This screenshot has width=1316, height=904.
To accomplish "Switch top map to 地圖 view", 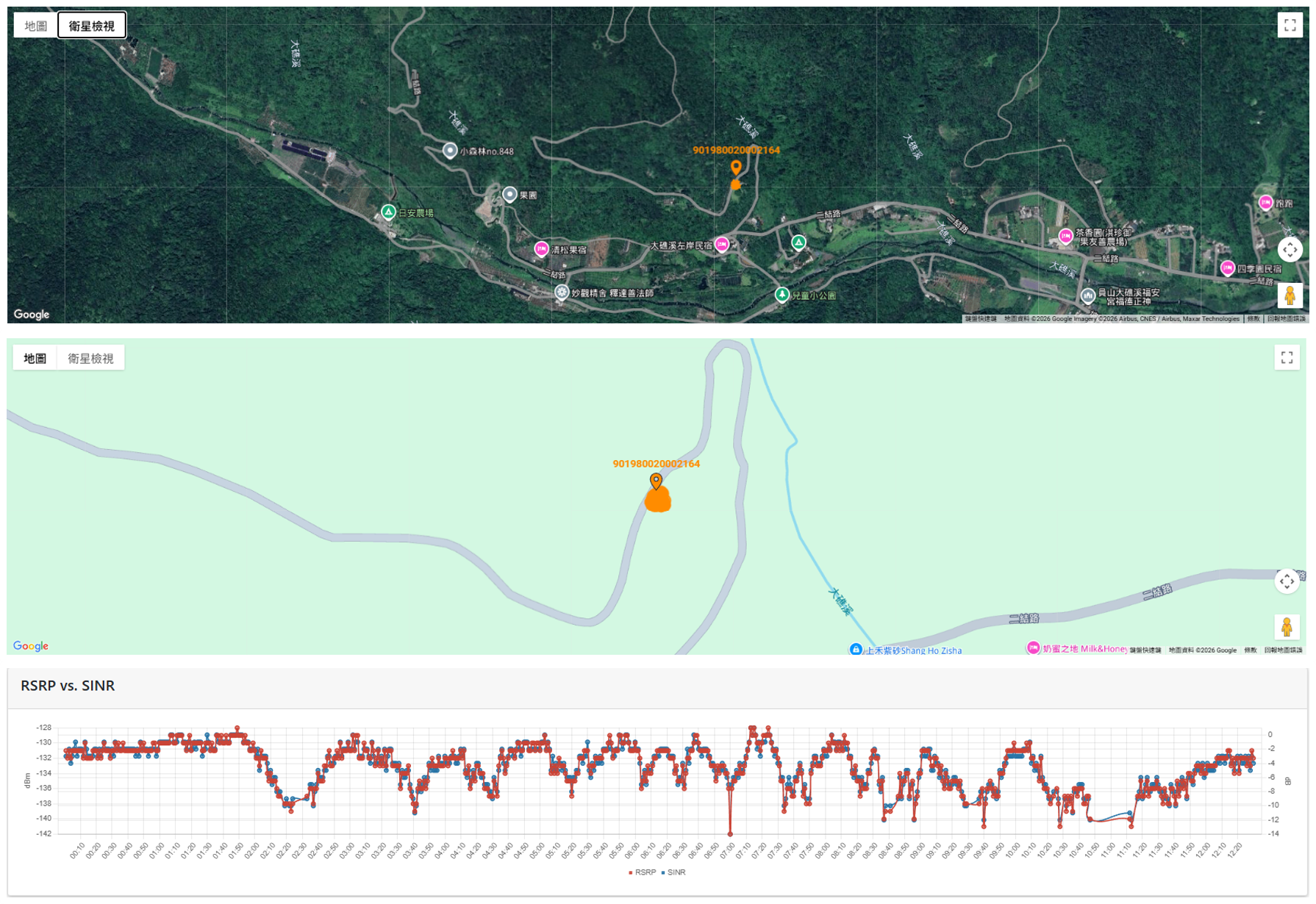I will pyautogui.click(x=35, y=26).
